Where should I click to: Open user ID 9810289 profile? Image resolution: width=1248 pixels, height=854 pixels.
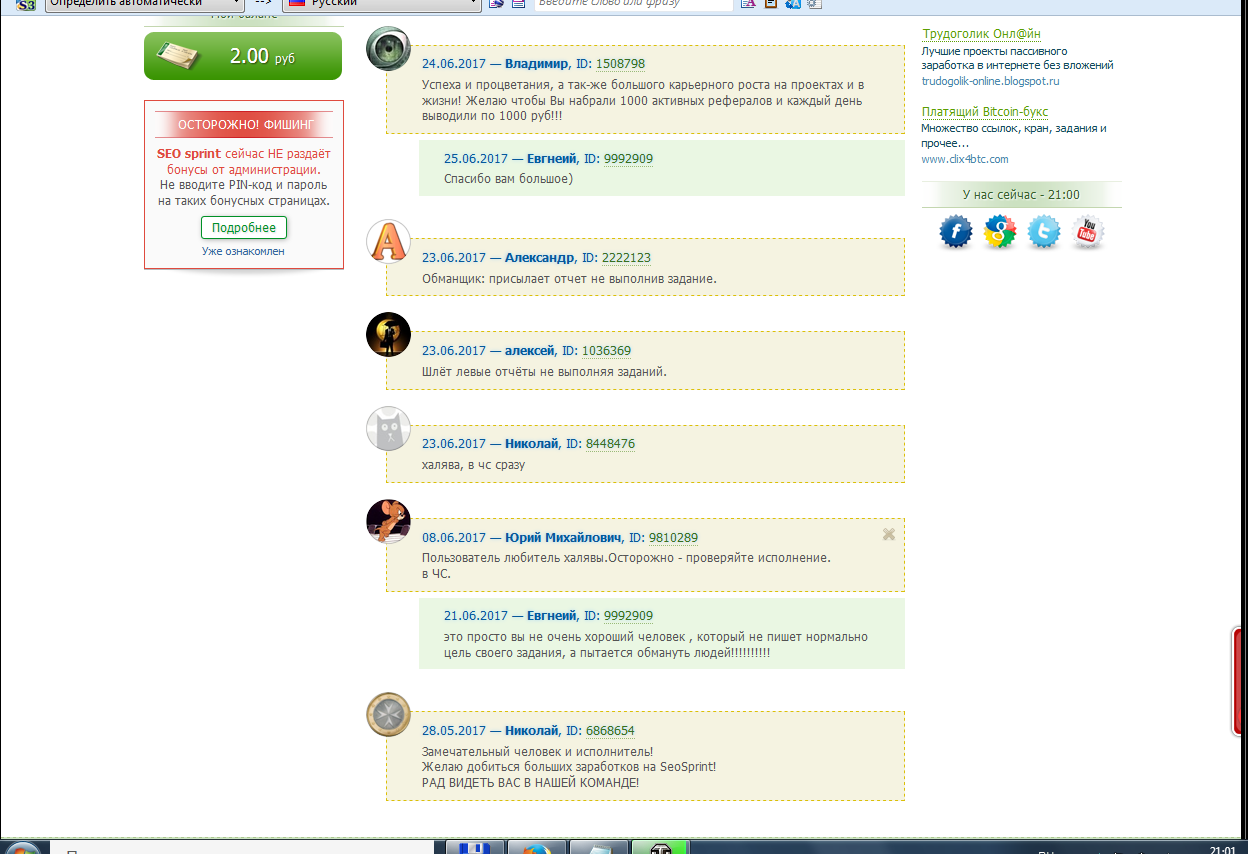(x=673, y=538)
